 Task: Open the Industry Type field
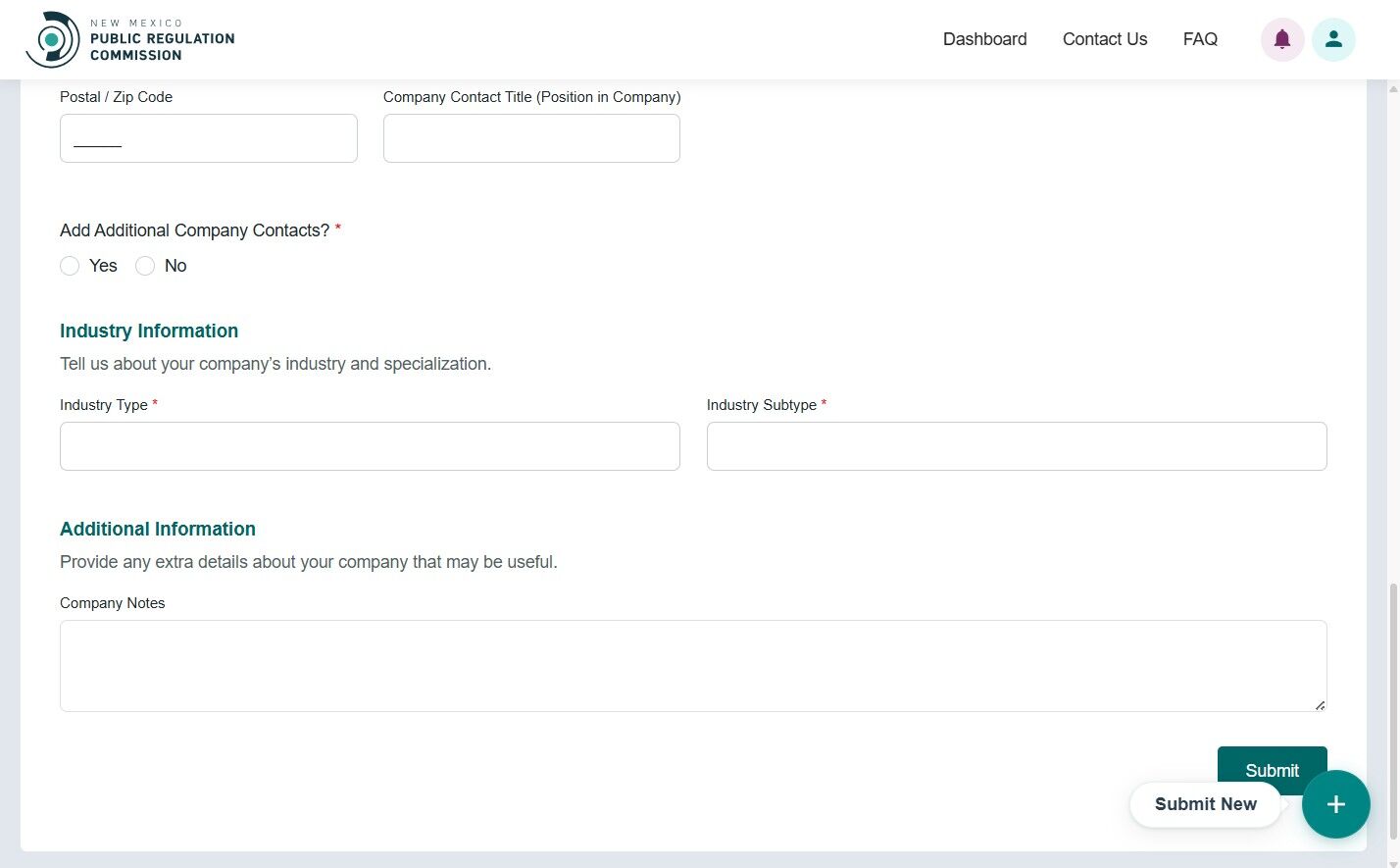pyautogui.click(x=370, y=445)
